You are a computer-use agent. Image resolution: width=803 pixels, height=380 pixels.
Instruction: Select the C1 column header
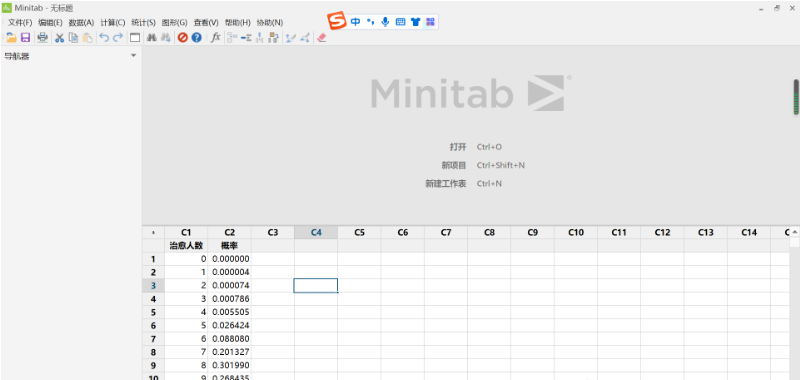(186, 233)
